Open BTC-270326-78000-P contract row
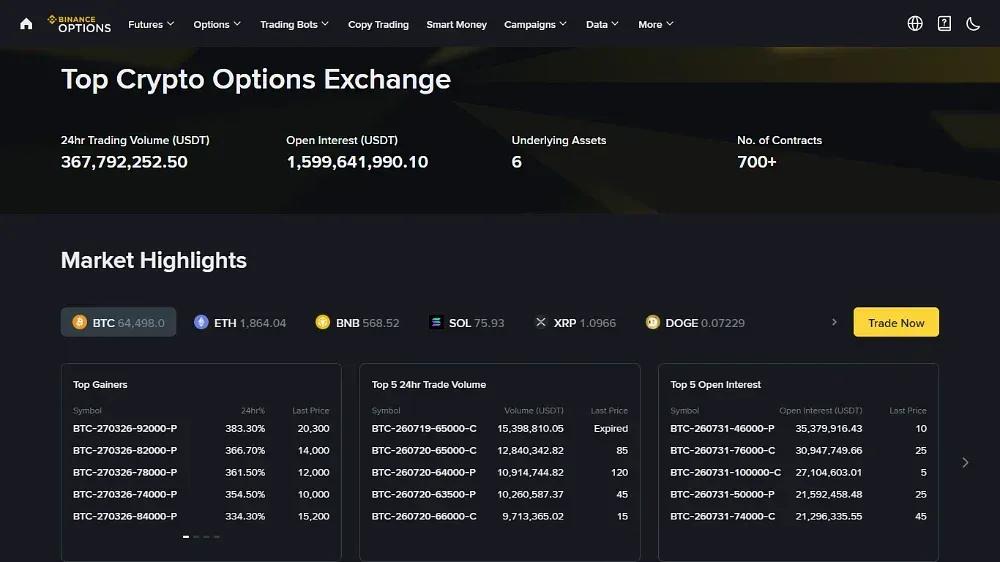The image size is (1000, 562). point(201,473)
